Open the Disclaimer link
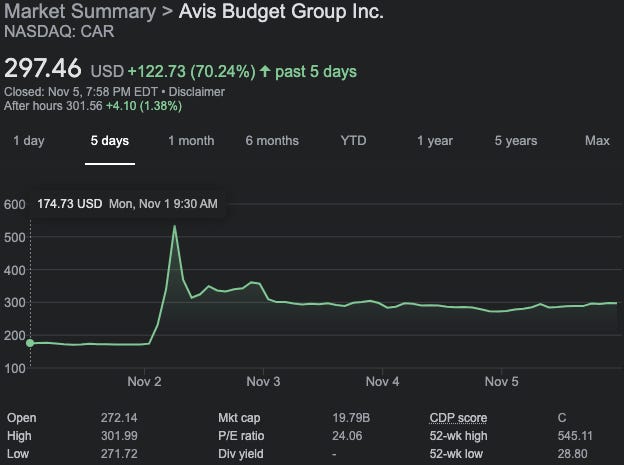The width and height of the screenshot is (624, 465). (x=197, y=92)
